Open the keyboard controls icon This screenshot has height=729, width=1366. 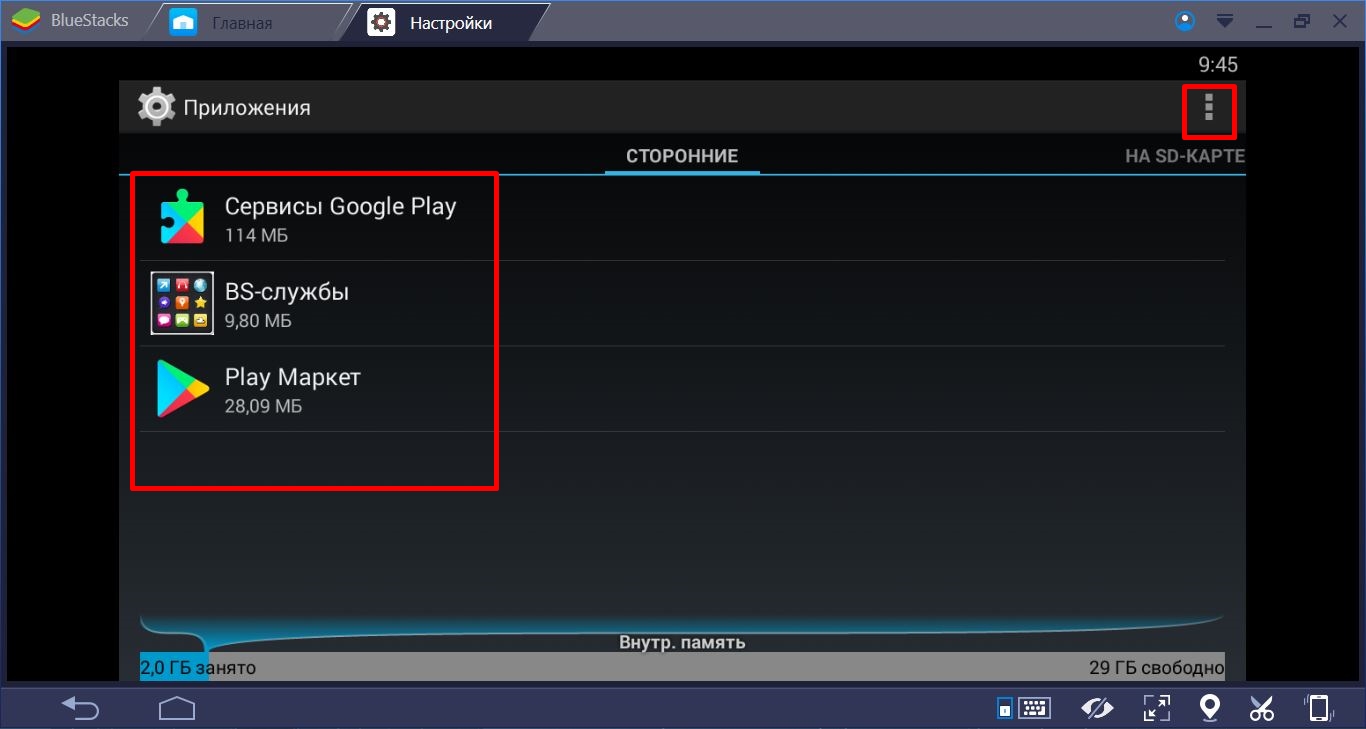(1024, 708)
